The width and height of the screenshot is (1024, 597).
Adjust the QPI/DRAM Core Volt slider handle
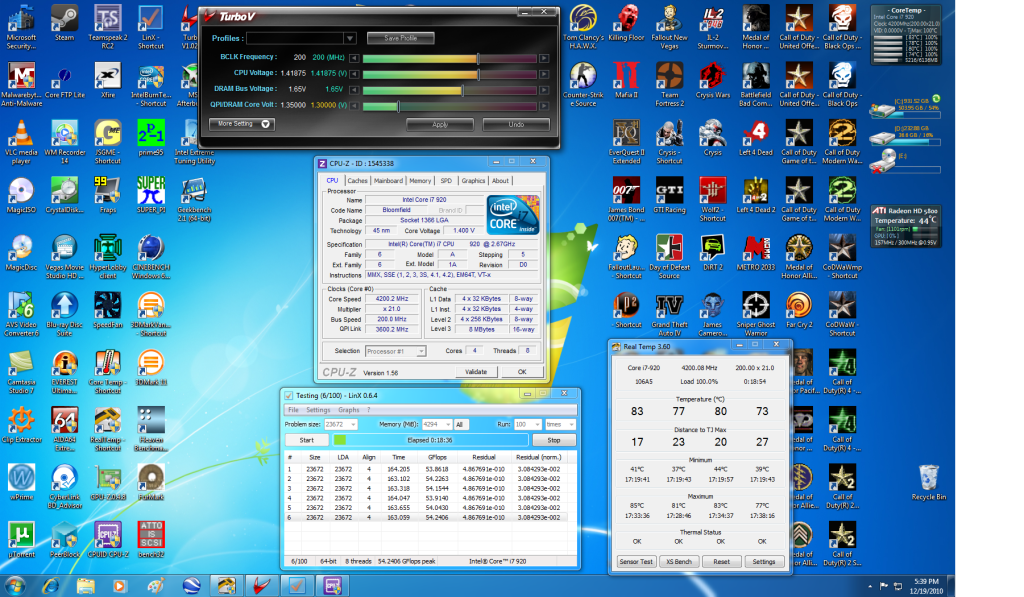point(398,105)
